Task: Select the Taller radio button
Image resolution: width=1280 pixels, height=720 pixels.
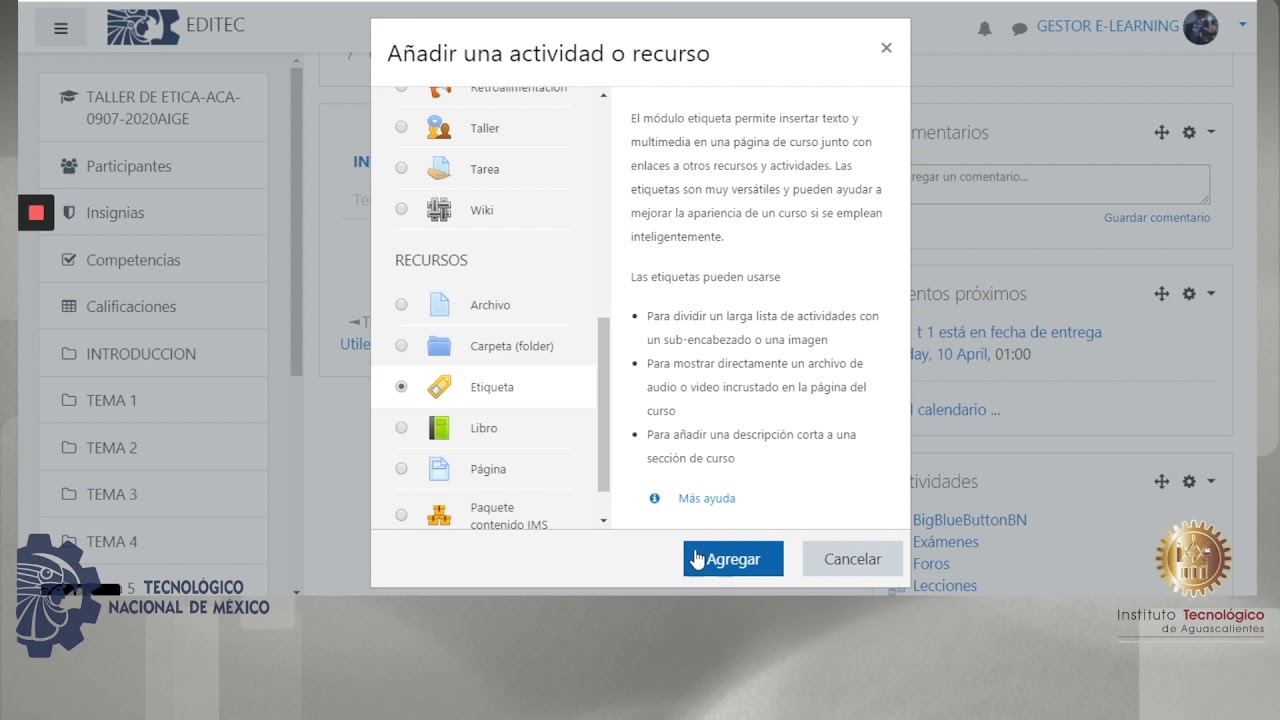Action: pyautogui.click(x=401, y=127)
